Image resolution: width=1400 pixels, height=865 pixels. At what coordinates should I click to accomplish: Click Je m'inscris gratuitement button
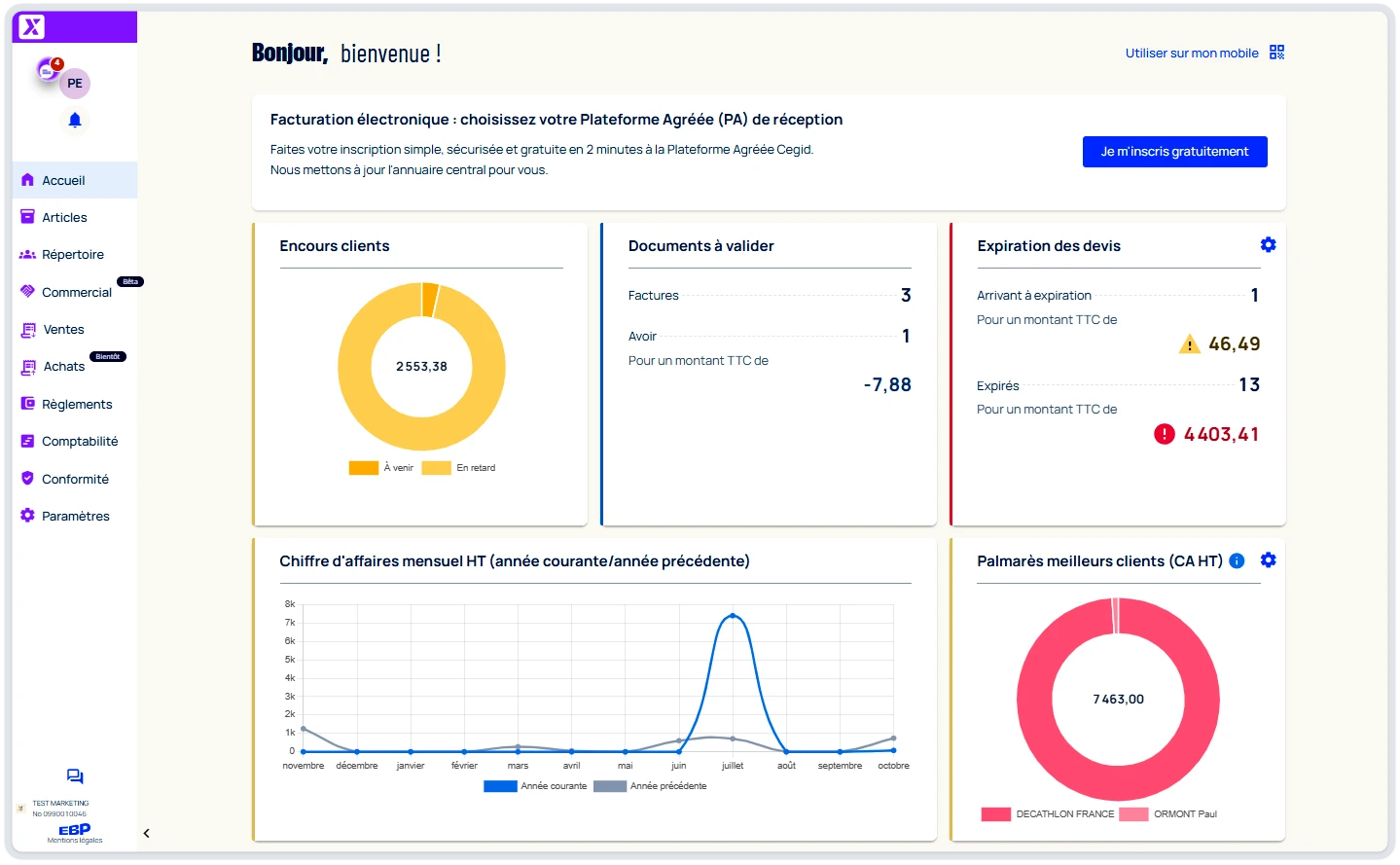tap(1174, 152)
